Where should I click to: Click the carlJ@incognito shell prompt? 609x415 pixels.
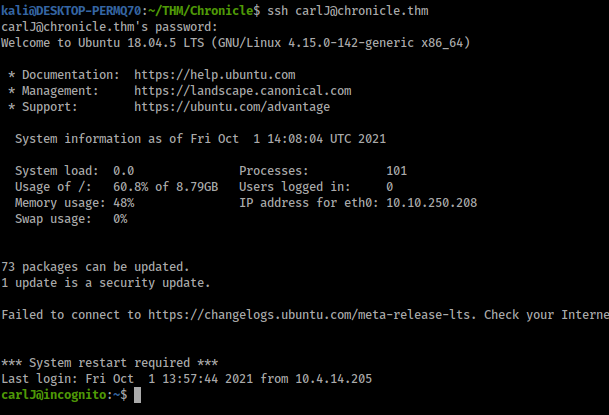click(x=60, y=396)
